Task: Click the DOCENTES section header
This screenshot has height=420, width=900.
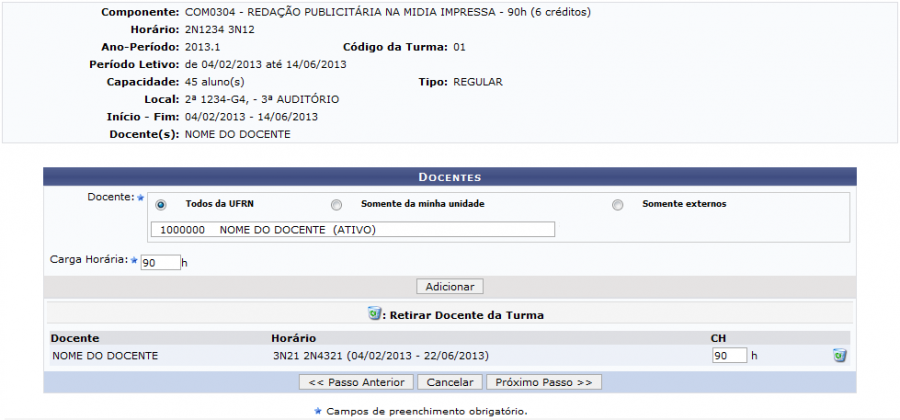Action: coord(450,177)
